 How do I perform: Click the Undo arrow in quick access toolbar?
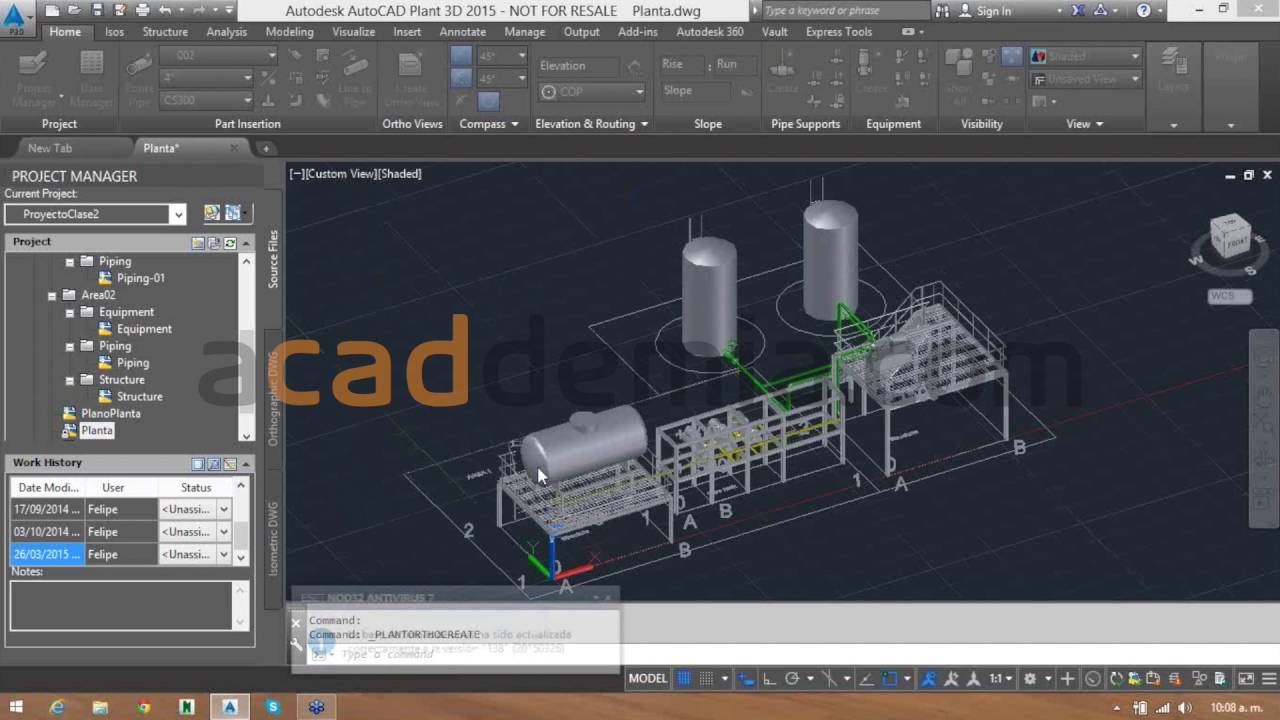point(165,10)
